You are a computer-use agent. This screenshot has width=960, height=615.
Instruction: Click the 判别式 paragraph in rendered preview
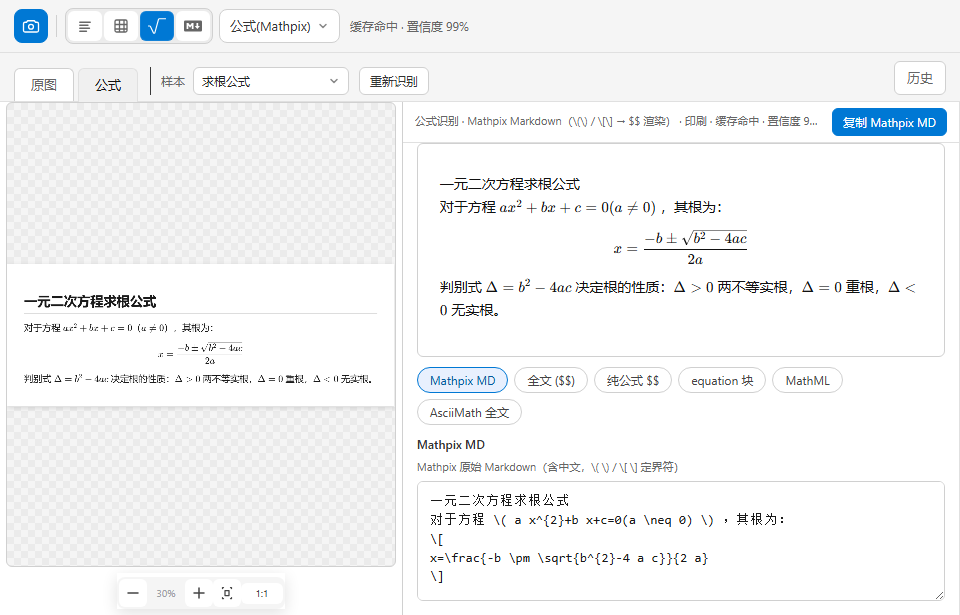677,299
